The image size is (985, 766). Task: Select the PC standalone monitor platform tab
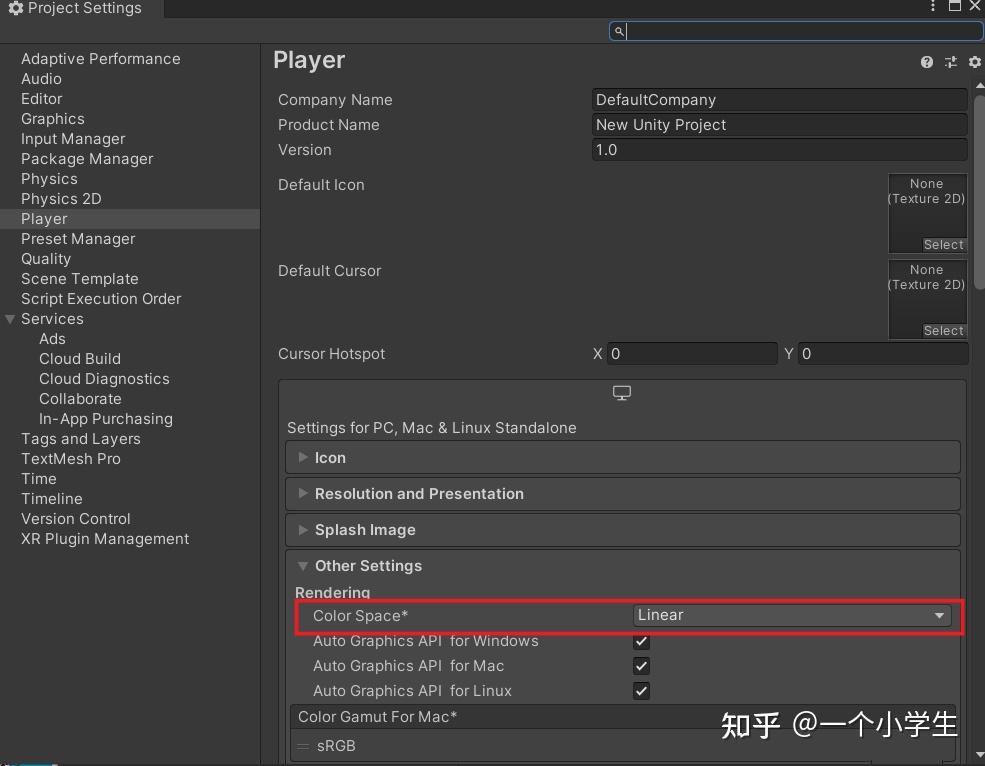(622, 393)
